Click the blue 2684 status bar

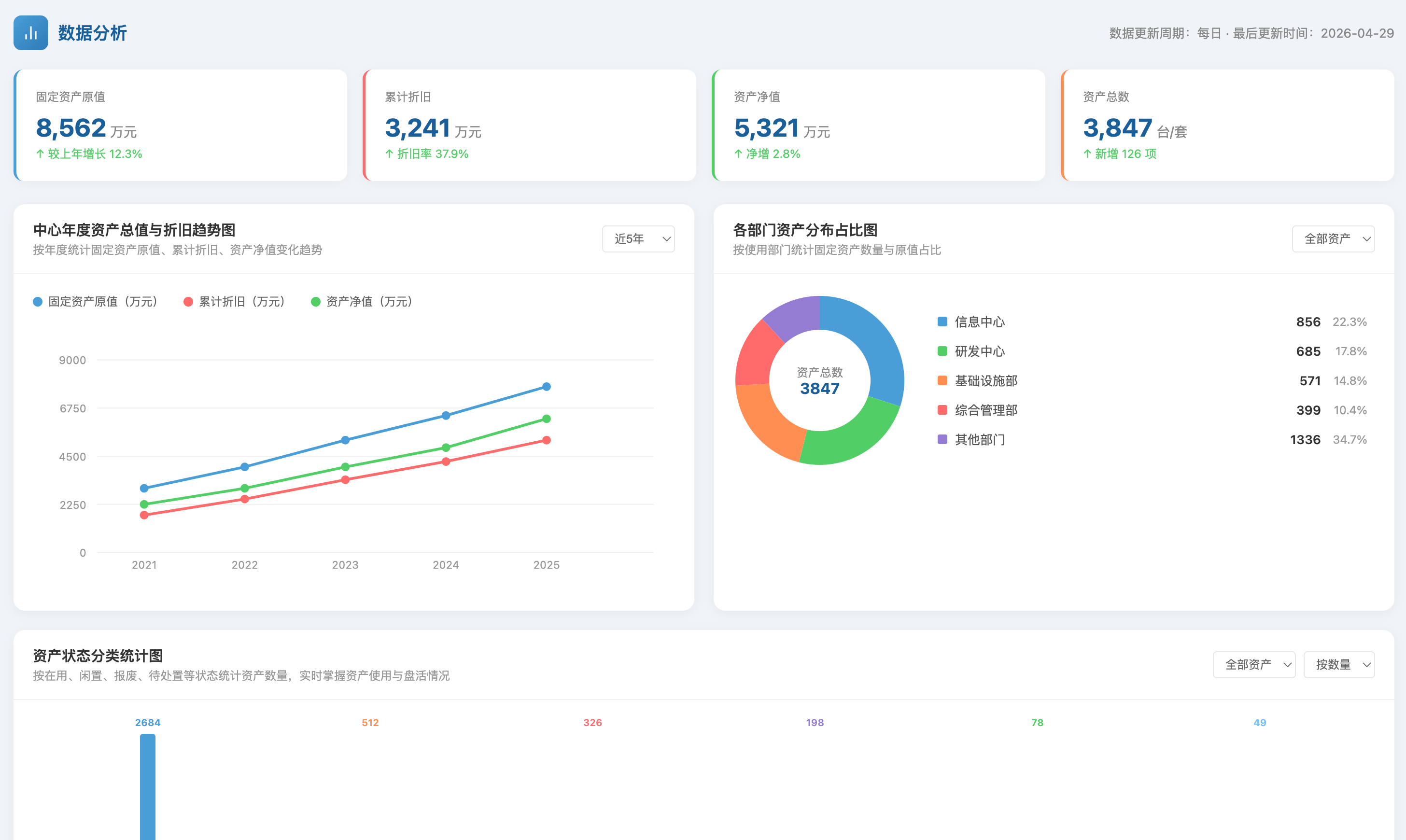148,787
